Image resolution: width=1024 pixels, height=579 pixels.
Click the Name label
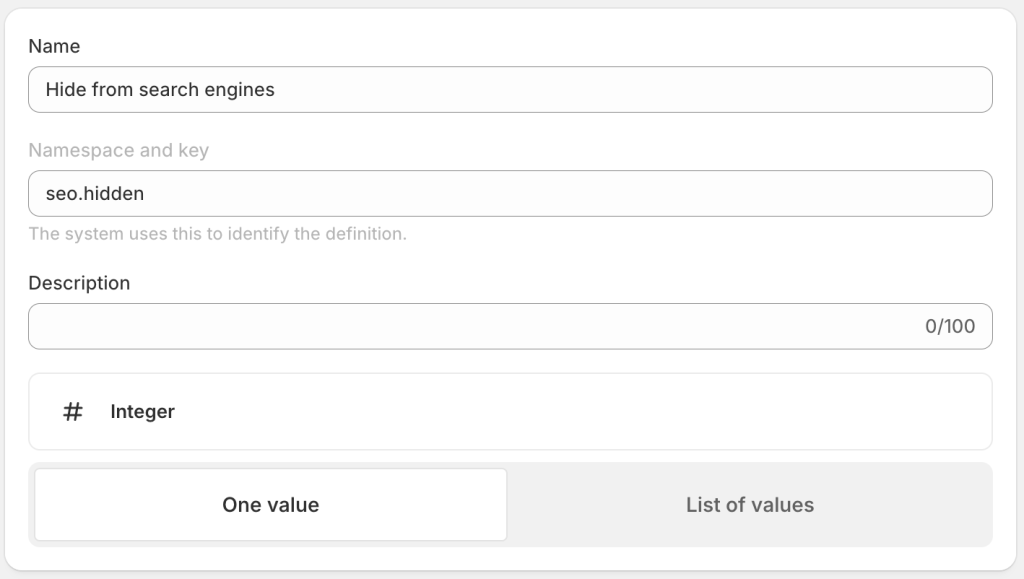click(54, 46)
